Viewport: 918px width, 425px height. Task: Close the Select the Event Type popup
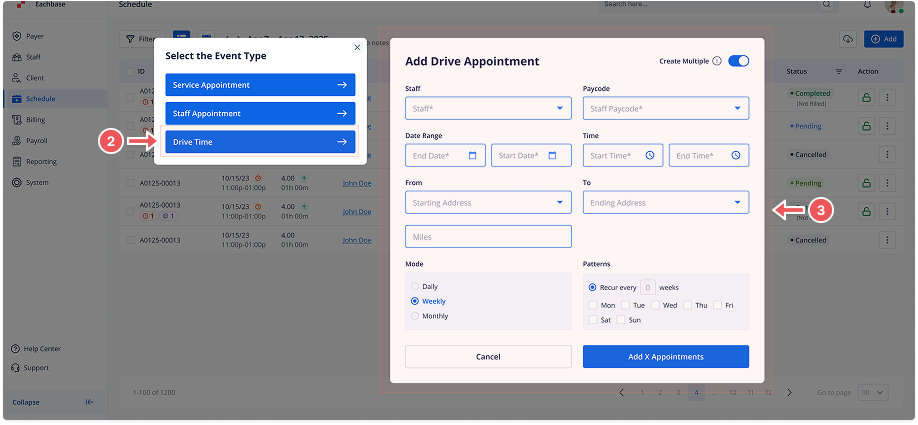coord(357,47)
